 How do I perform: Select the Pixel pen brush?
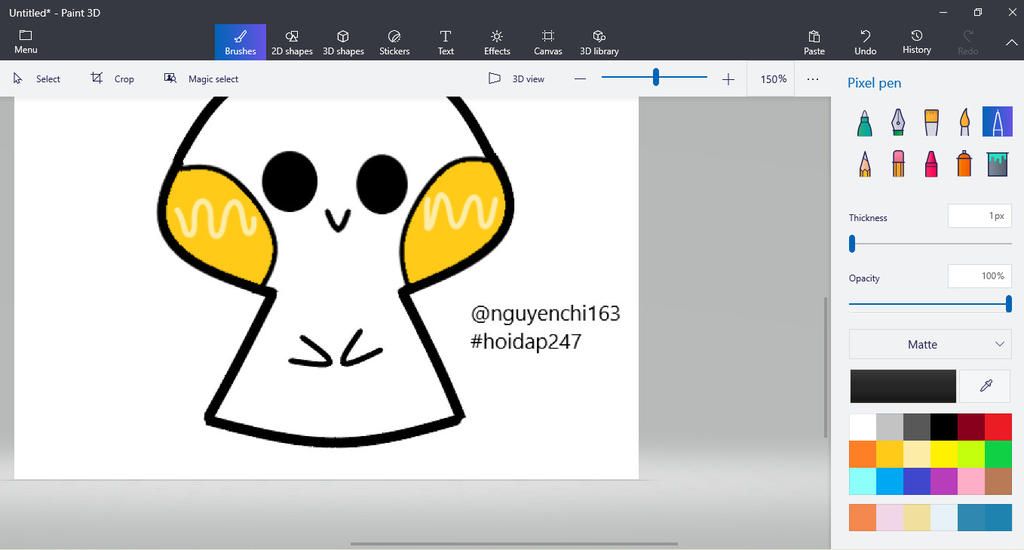pyautogui.click(x=997, y=121)
